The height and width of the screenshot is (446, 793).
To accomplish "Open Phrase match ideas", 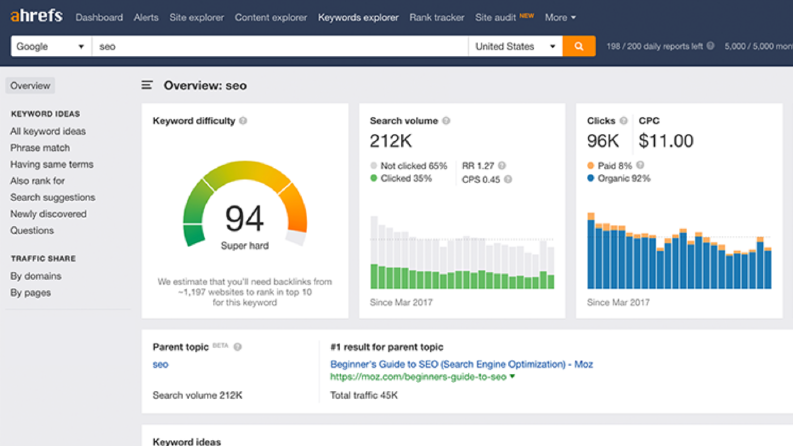I will (x=40, y=148).
